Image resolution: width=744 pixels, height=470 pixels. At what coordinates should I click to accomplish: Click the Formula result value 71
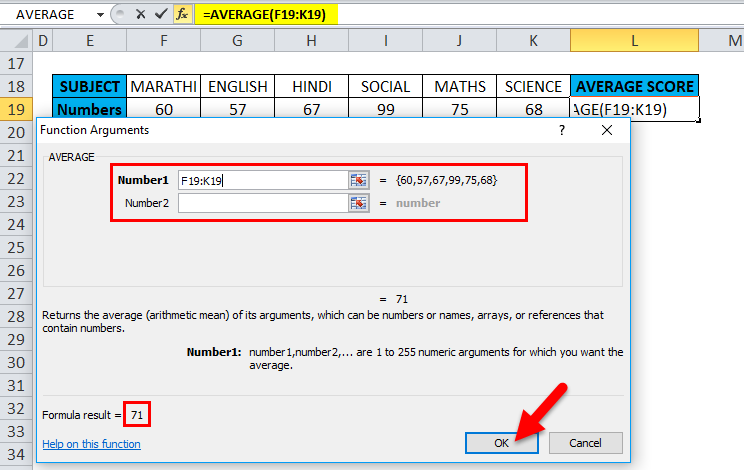137,415
